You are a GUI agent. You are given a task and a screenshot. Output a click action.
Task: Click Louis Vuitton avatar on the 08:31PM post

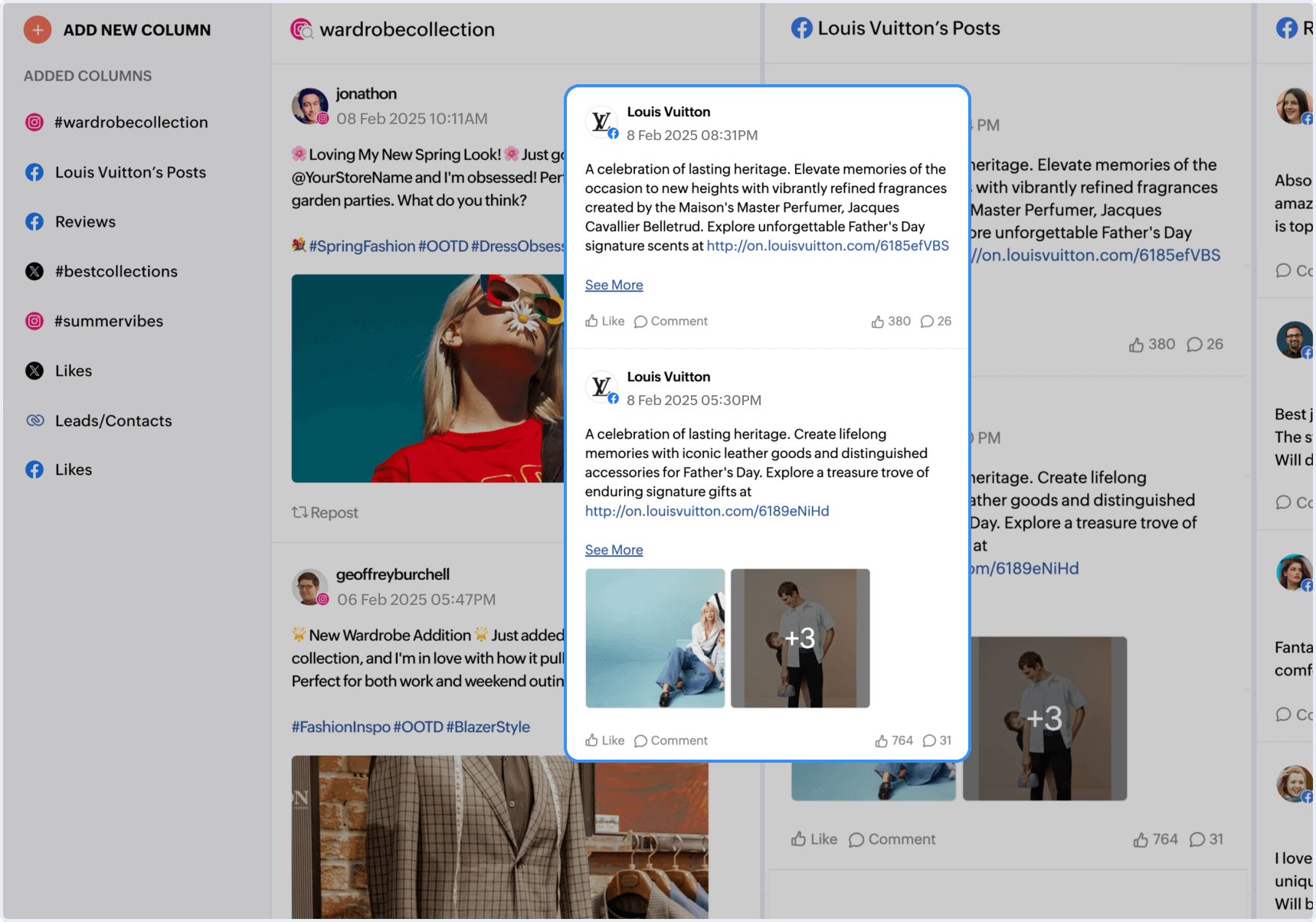click(x=601, y=122)
